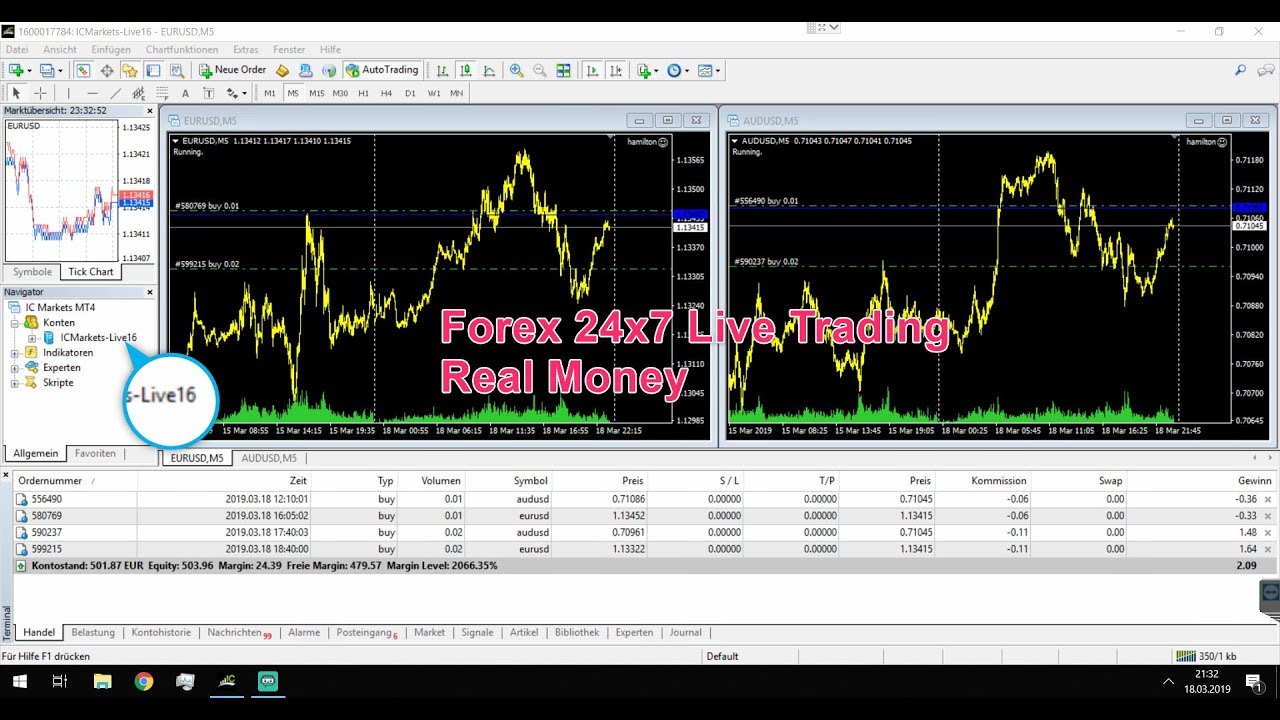The height and width of the screenshot is (720, 1280).
Task: Select the horizontal line drawing tool
Action: (x=92, y=93)
